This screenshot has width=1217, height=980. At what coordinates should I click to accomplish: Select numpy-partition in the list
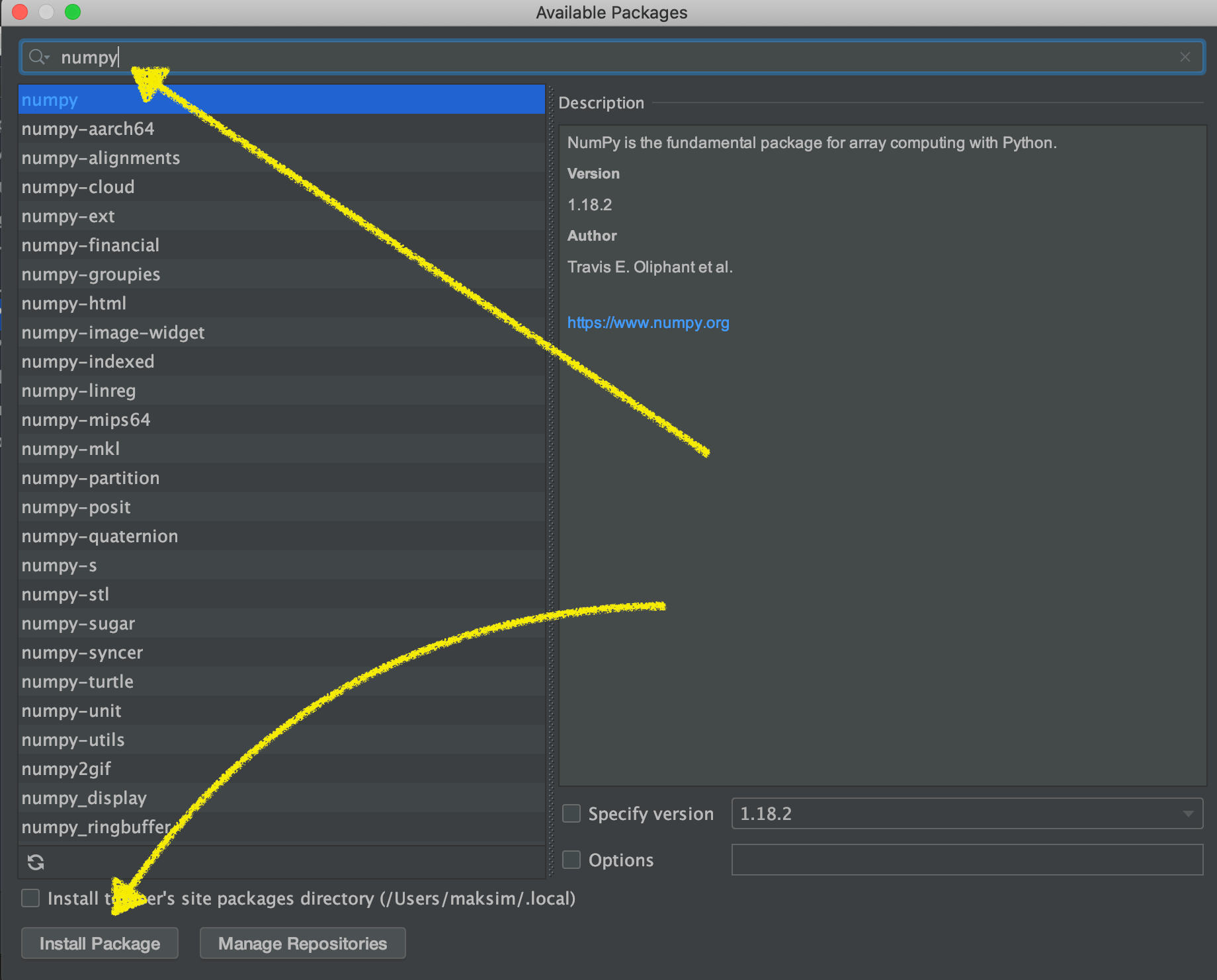coord(282,477)
